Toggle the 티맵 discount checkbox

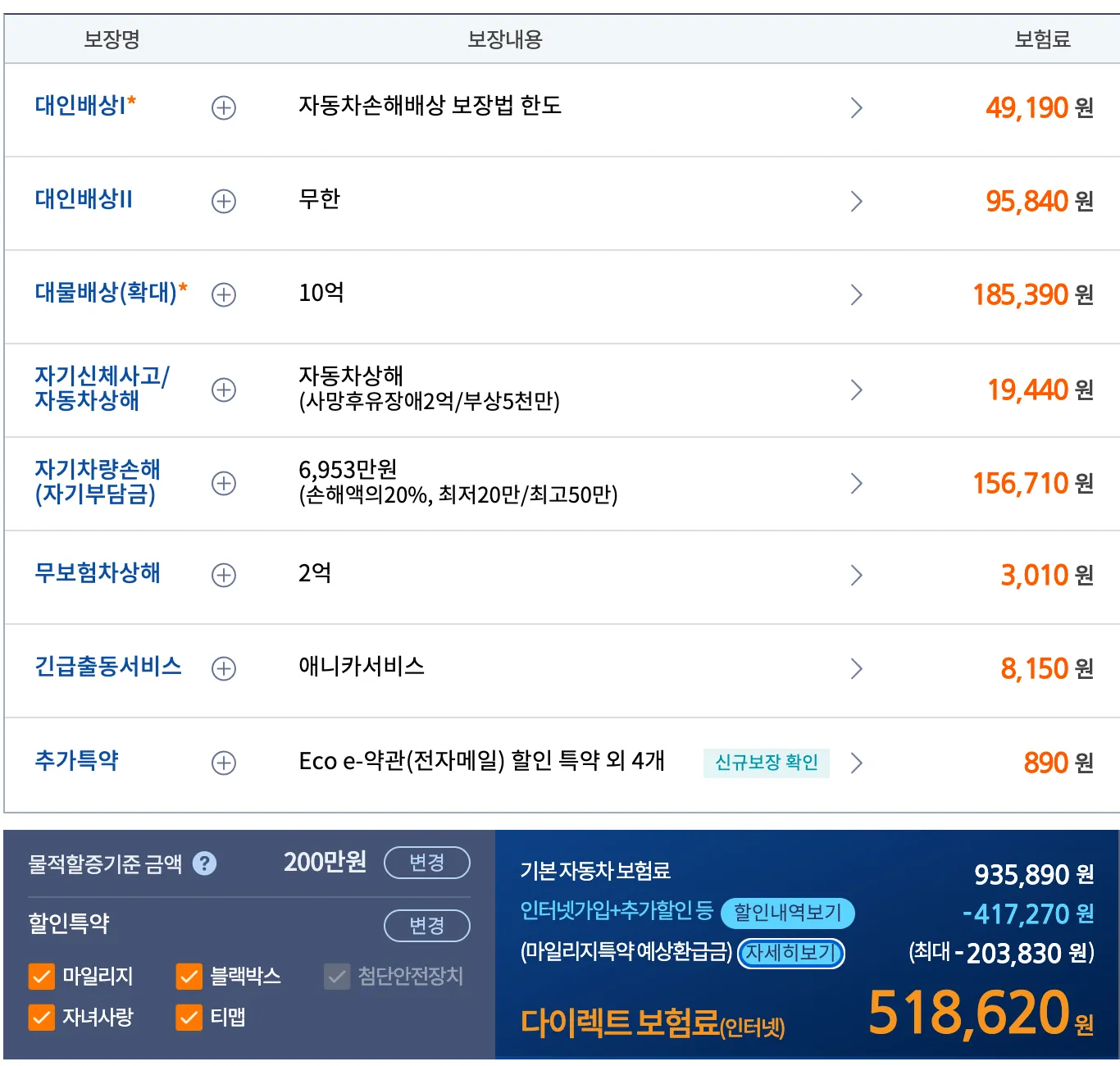tap(189, 1018)
